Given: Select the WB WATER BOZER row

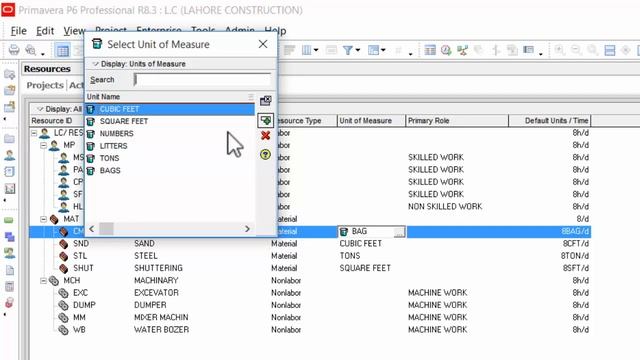Looking at the screenshot, I should coord(310,329).
